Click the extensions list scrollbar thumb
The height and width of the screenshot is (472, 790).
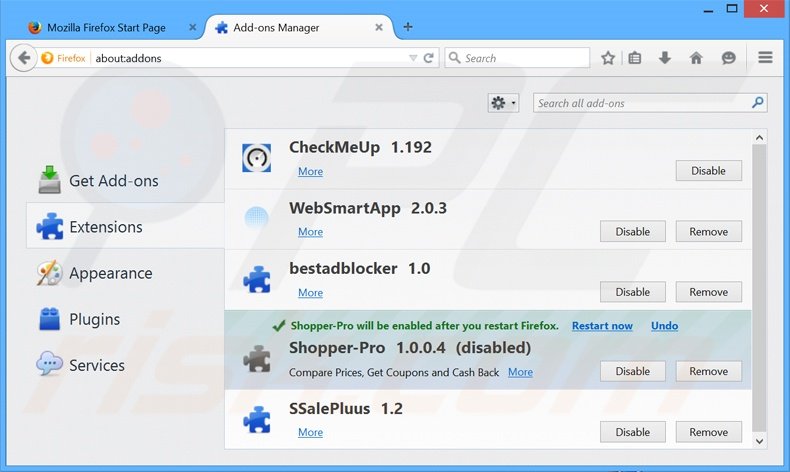click(x=759, y=288)
